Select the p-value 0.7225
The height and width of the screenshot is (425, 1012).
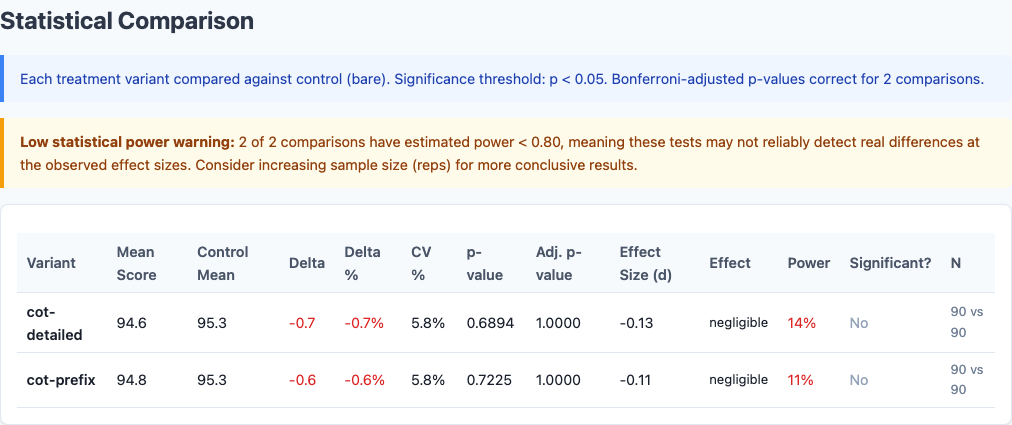[489, 380]
